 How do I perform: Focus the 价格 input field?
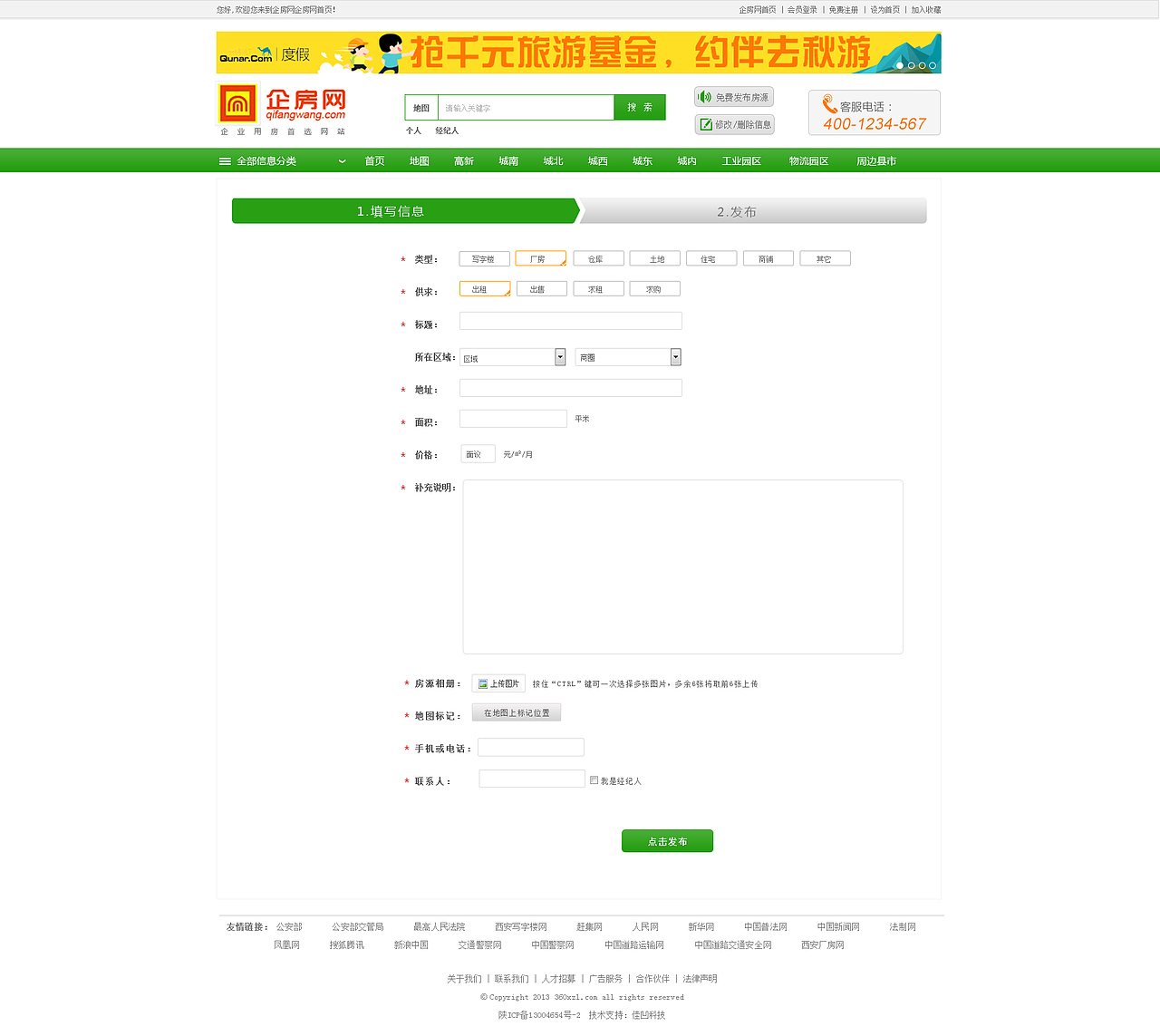478,454
